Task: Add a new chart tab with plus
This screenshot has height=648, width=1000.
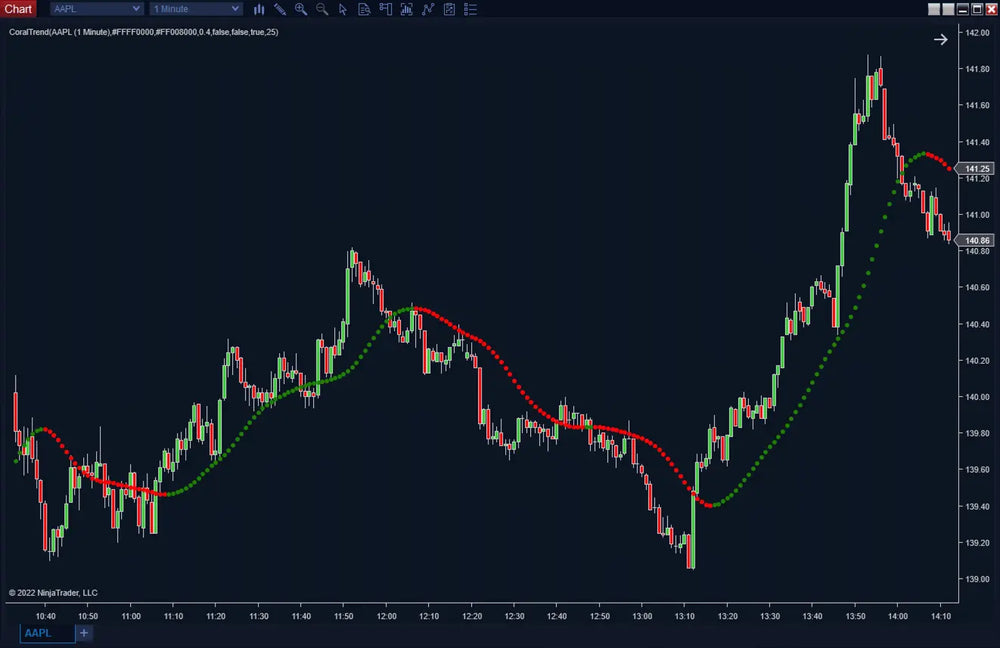Action: (84, 633)
